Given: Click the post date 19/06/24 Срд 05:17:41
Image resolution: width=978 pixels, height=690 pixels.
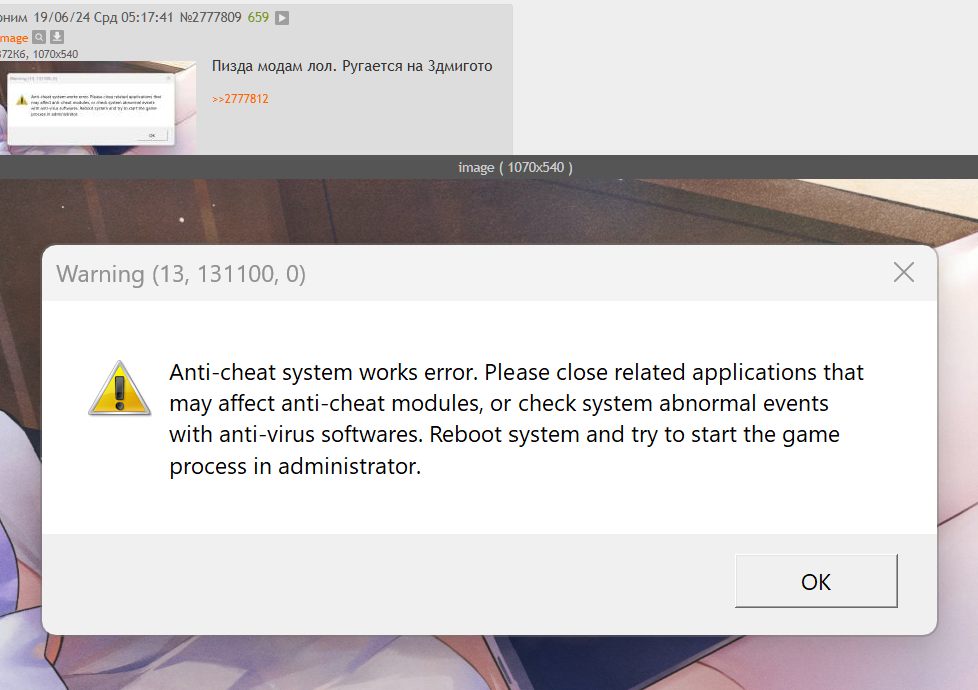Looking at the screenshot, I should pos(103,17).
